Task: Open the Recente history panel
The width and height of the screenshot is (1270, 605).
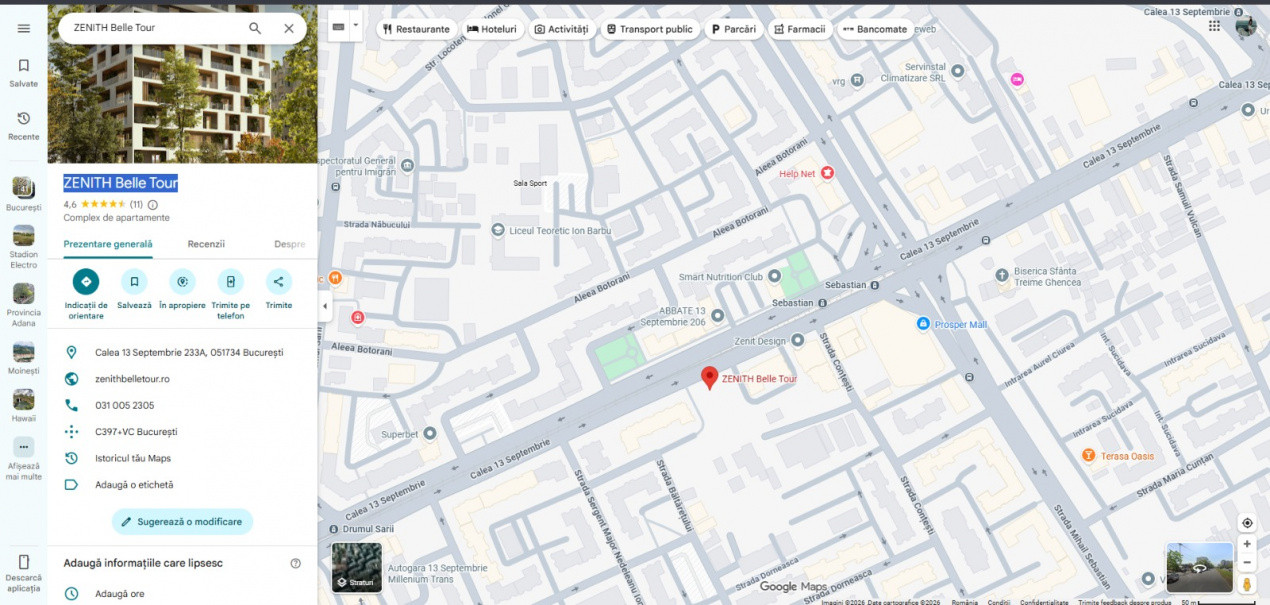Action: 23,125
